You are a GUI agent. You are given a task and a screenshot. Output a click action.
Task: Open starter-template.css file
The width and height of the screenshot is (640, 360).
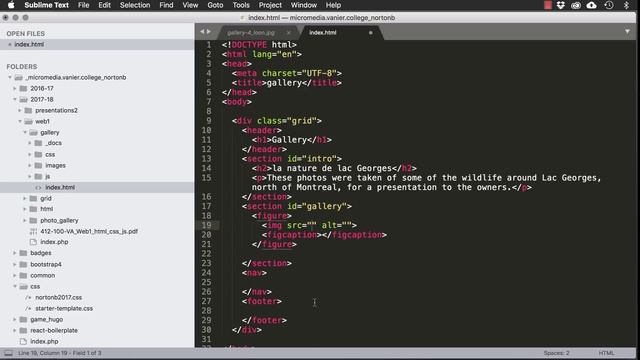(x=64, y=308)
